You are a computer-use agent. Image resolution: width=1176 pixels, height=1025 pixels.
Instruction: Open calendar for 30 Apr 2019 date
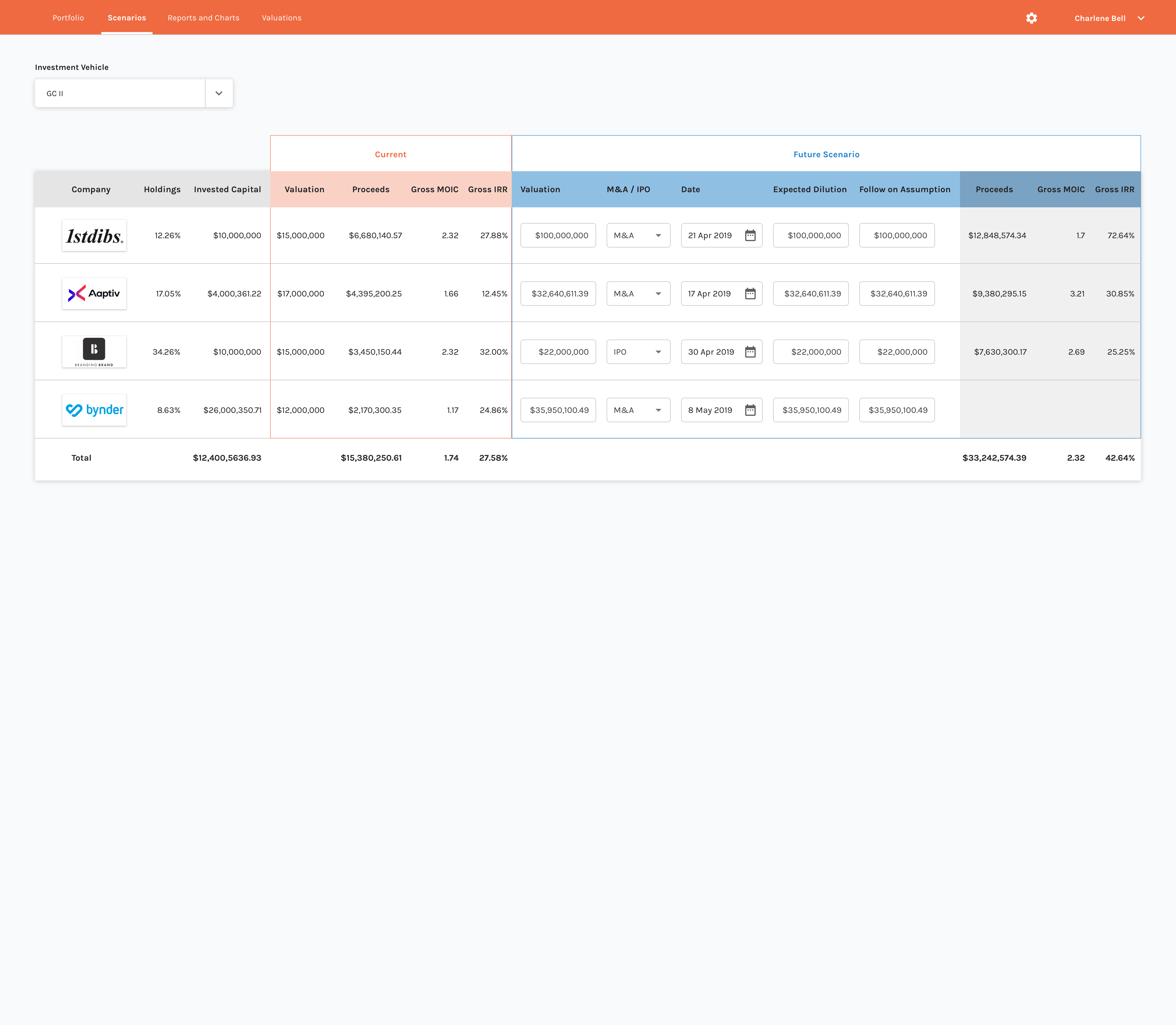coord(750,352)
